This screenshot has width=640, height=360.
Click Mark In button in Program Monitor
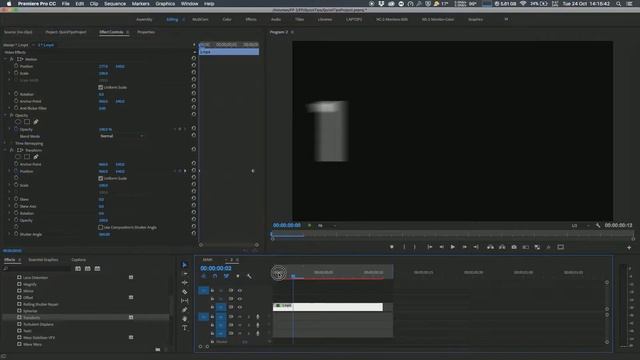click(404, 247)
